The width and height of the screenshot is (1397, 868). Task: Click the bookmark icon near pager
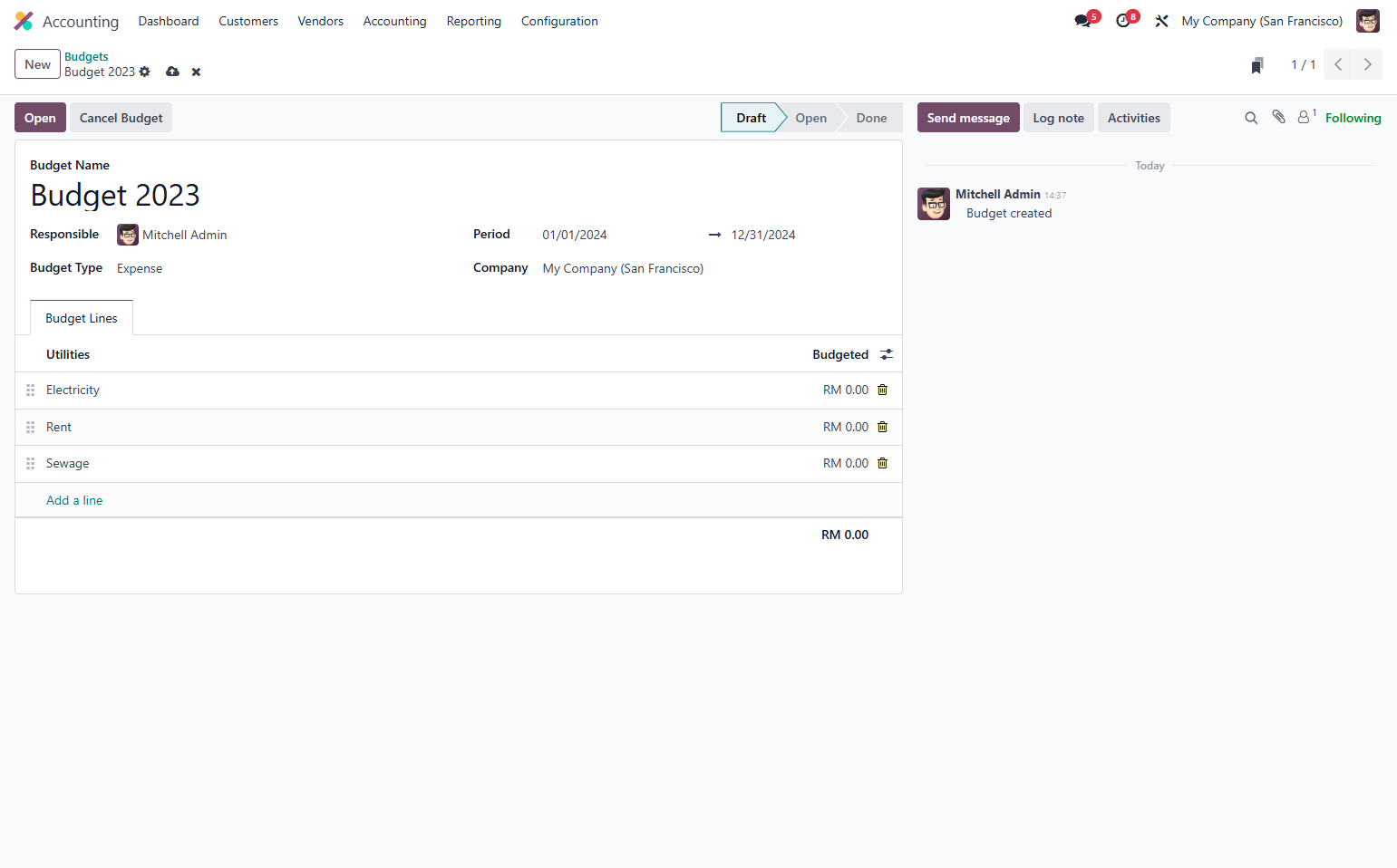click(x=1256, y=65)
